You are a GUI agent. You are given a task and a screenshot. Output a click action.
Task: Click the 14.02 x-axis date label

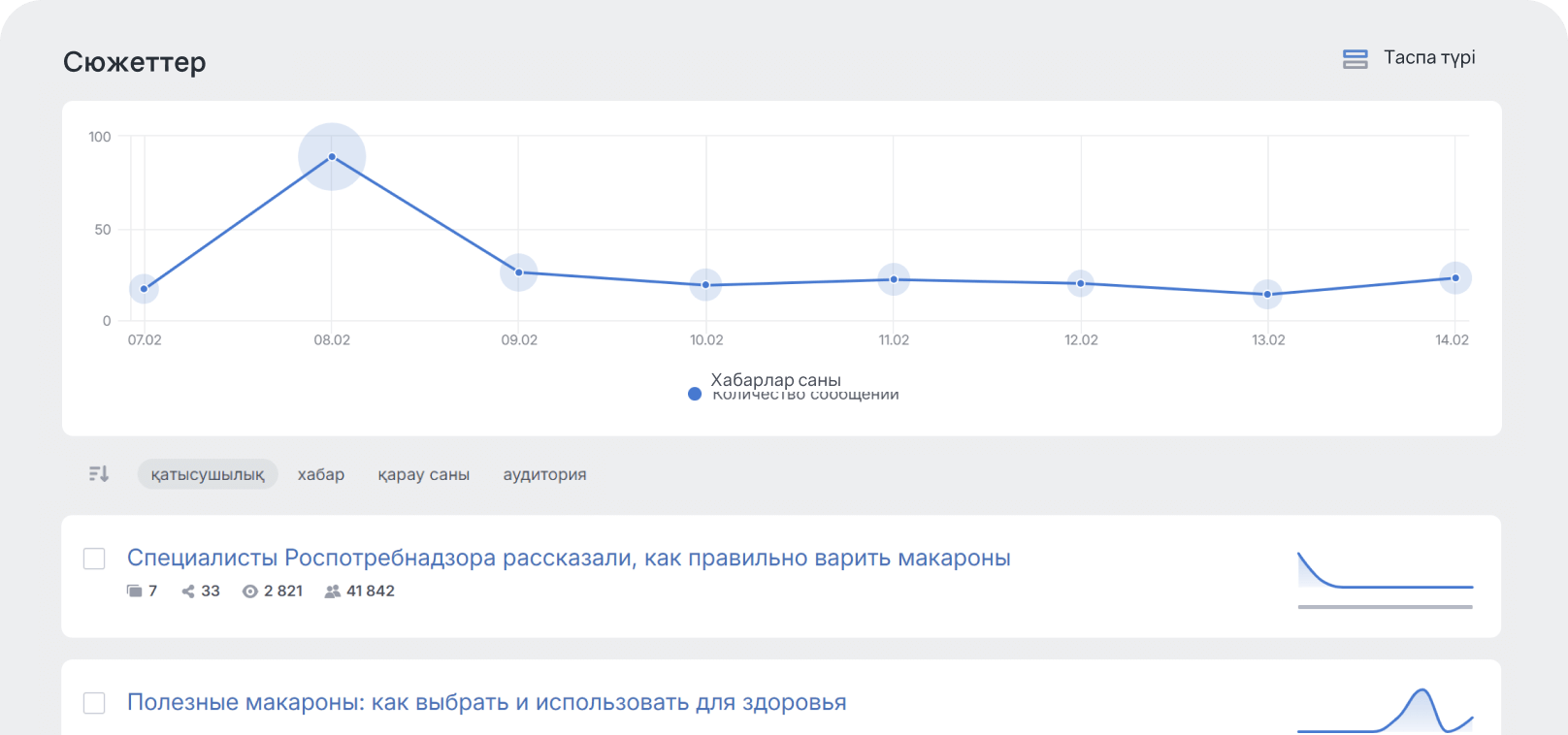pos(1452,340)
